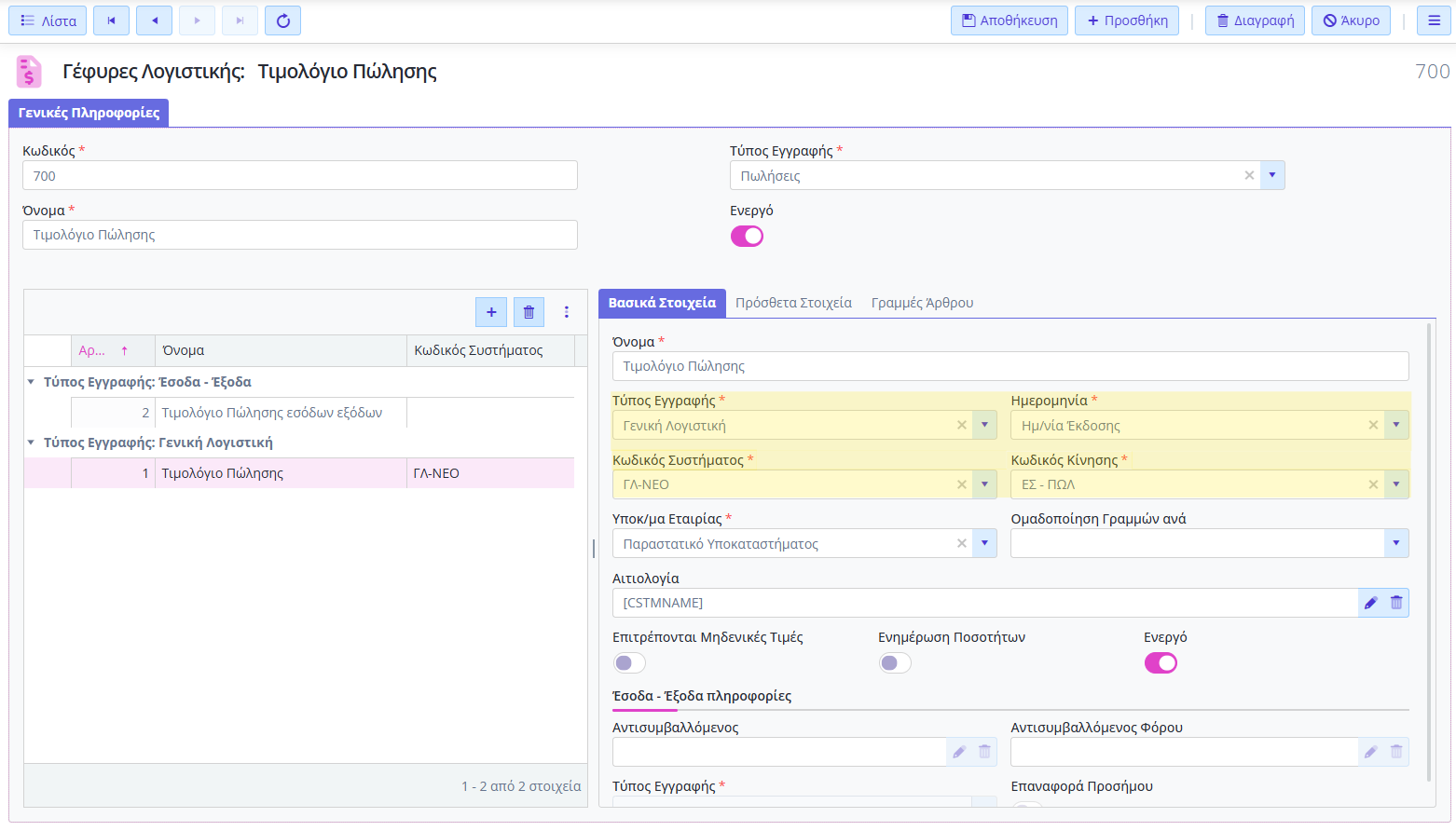1456x831 pixels.
Task: Click the Διαγραφή button
Action: [x=1255, y=20]
